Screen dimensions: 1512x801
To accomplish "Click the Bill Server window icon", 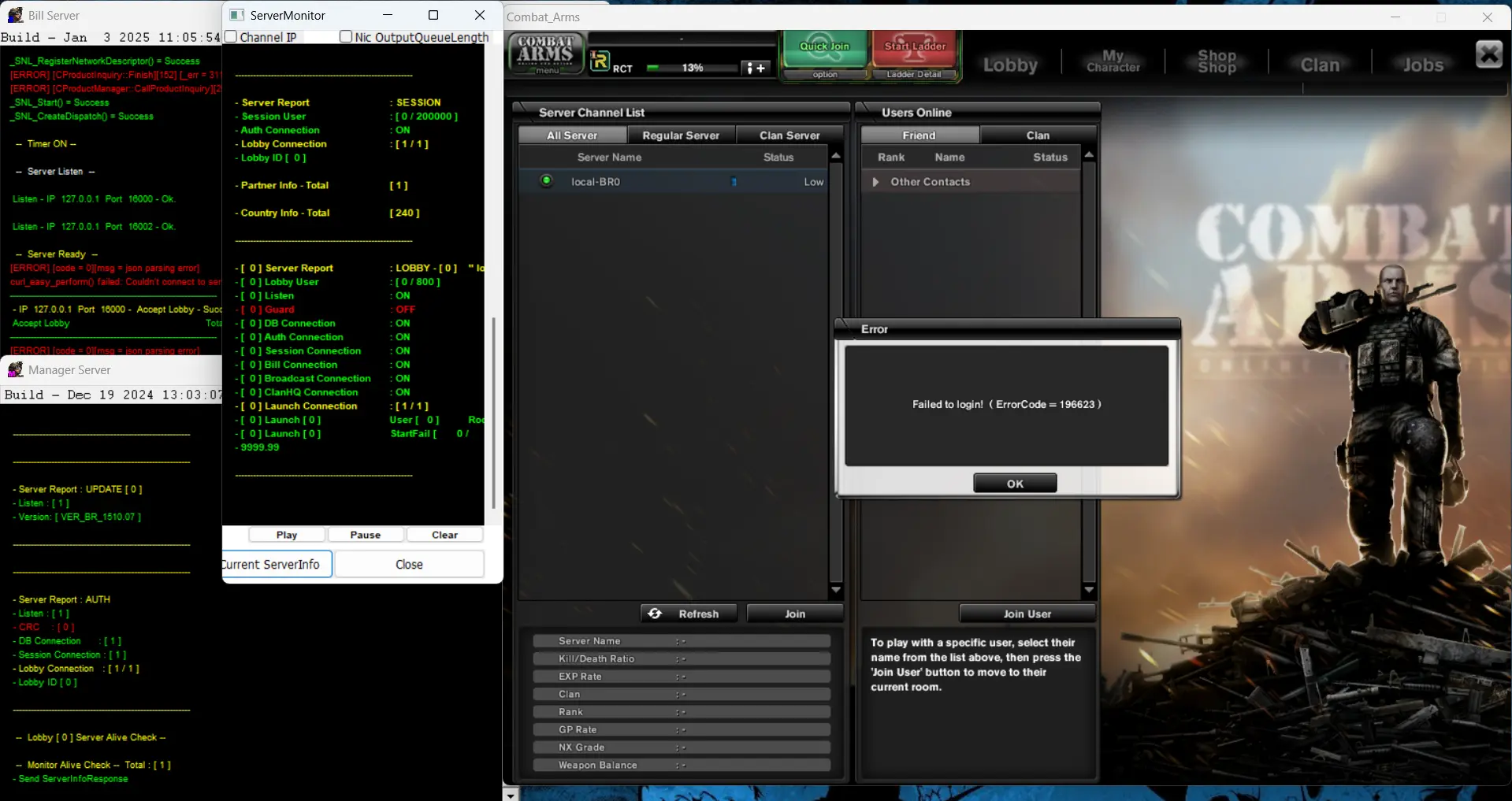I will pyautogui.click(x=15, y=15).
